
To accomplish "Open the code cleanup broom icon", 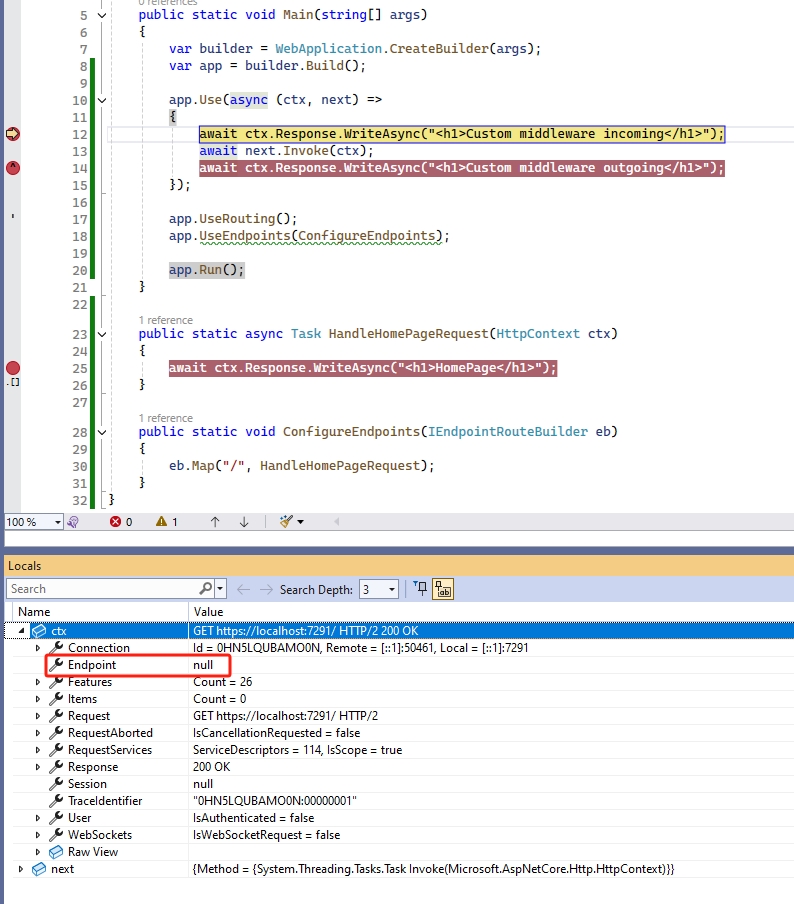I will click(x=287, y=521).
